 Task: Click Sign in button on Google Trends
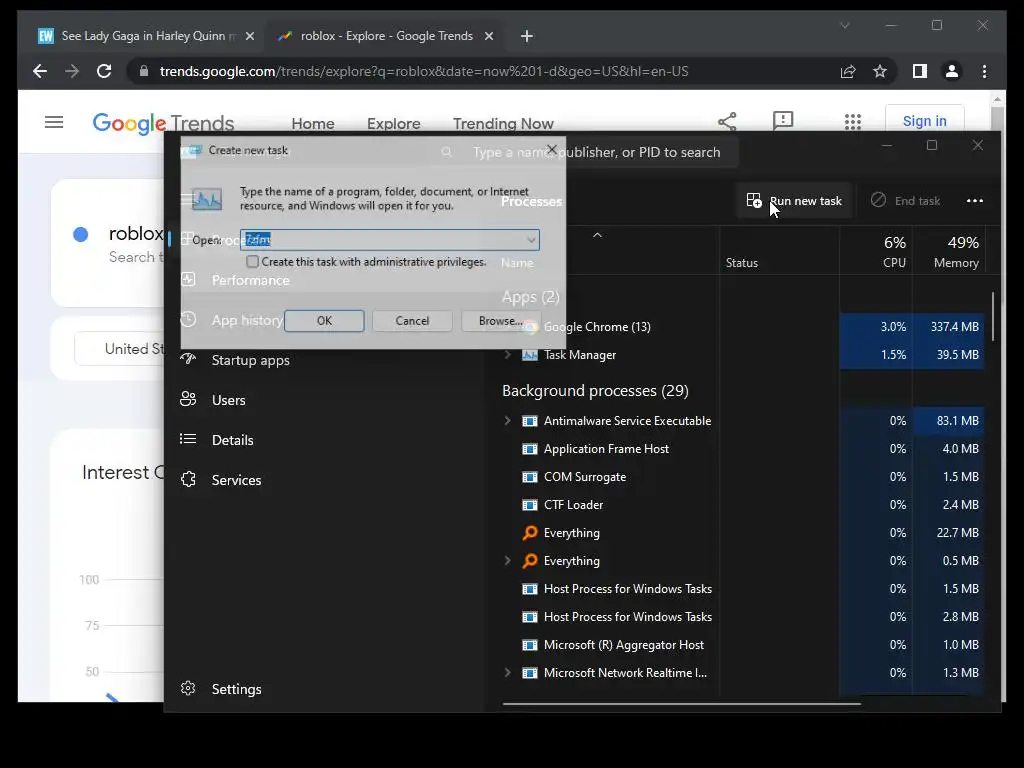point(924,121)
